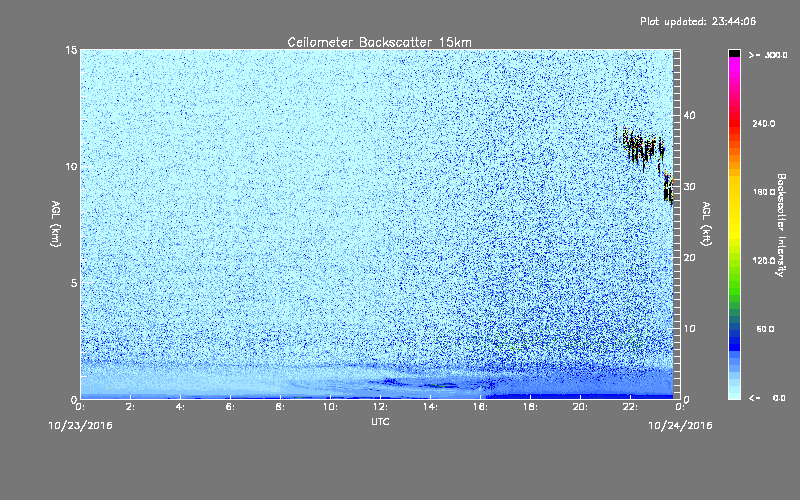
Task: Click the colorbar value 240.0
Action: [764, 124]
